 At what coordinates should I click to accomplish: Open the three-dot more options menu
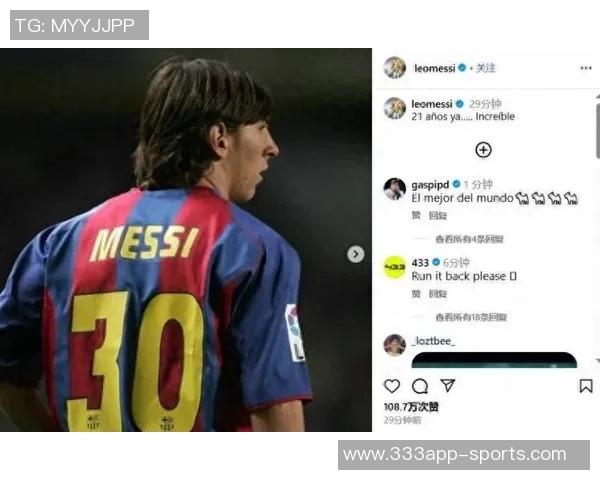tap(585, 68)
